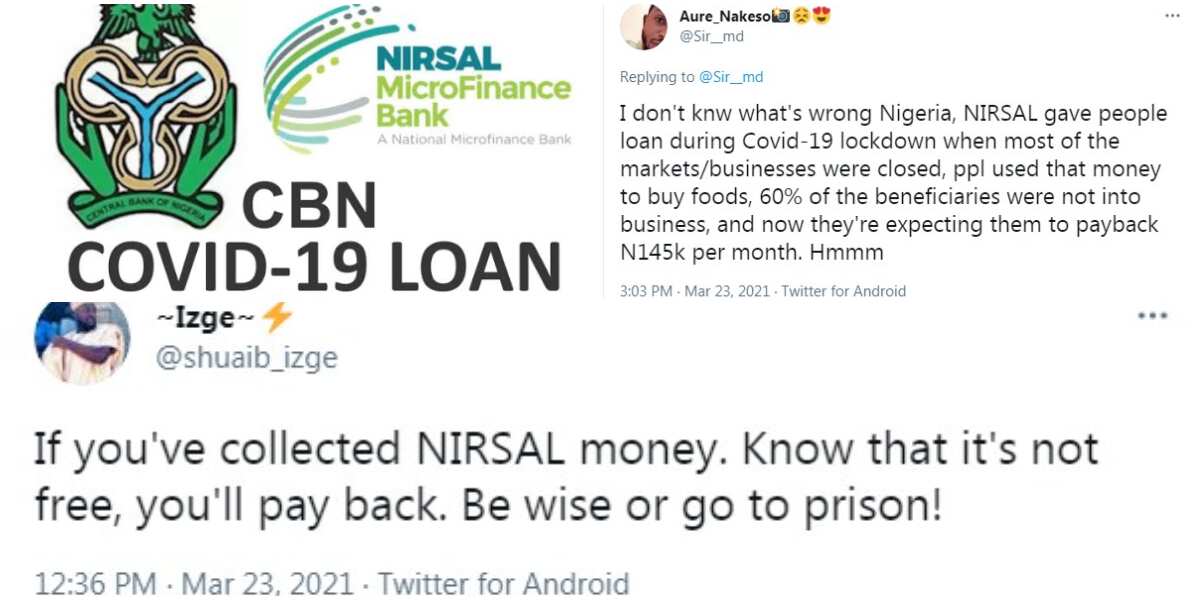Viewport: 1200px width, 600px height.
Task: Click the heart-eyes emoji after Aure_Nakeso
Action: [x=823, y=16]
